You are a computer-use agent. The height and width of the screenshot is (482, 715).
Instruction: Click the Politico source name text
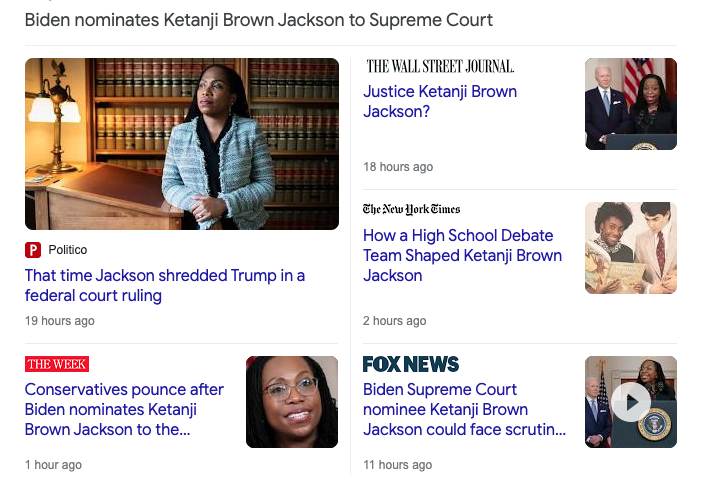click(x=68, y=250)
